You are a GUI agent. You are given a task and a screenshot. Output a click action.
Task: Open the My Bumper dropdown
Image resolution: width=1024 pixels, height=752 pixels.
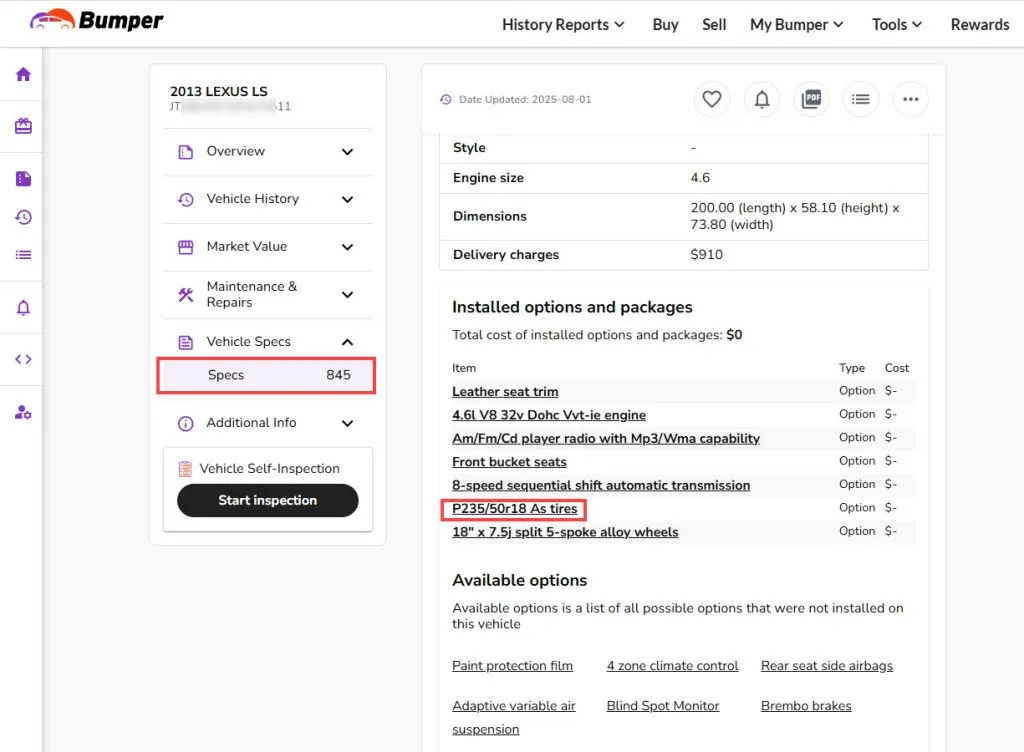[797, 25]
